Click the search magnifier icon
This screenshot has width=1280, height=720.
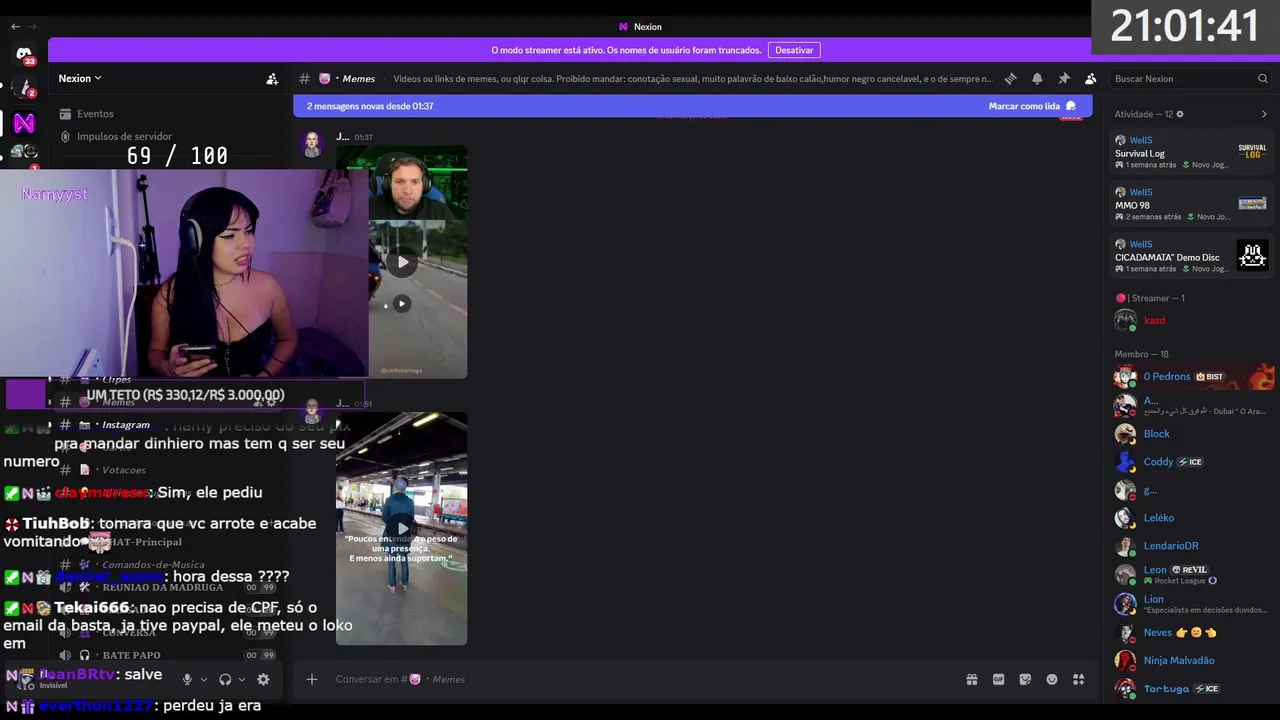point(1263,79)
